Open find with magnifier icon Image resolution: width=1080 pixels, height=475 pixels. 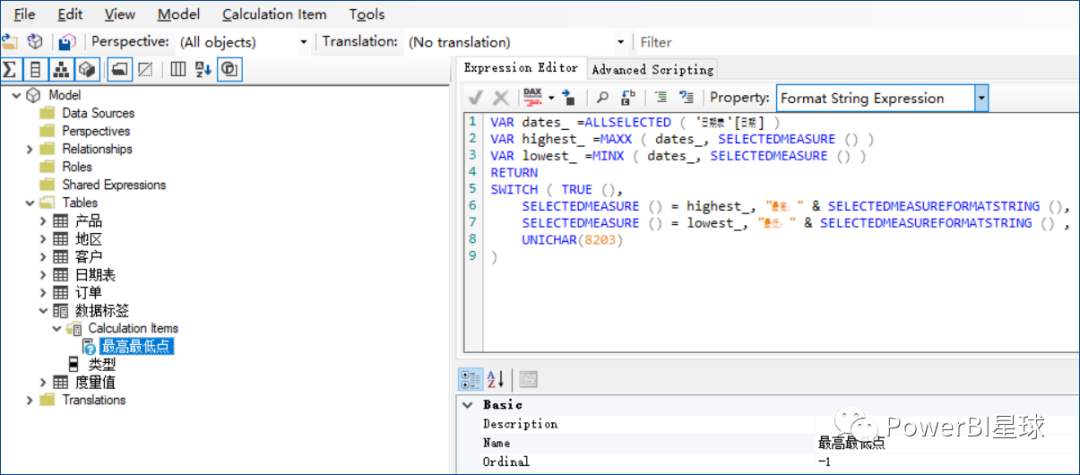coord(603,98)
